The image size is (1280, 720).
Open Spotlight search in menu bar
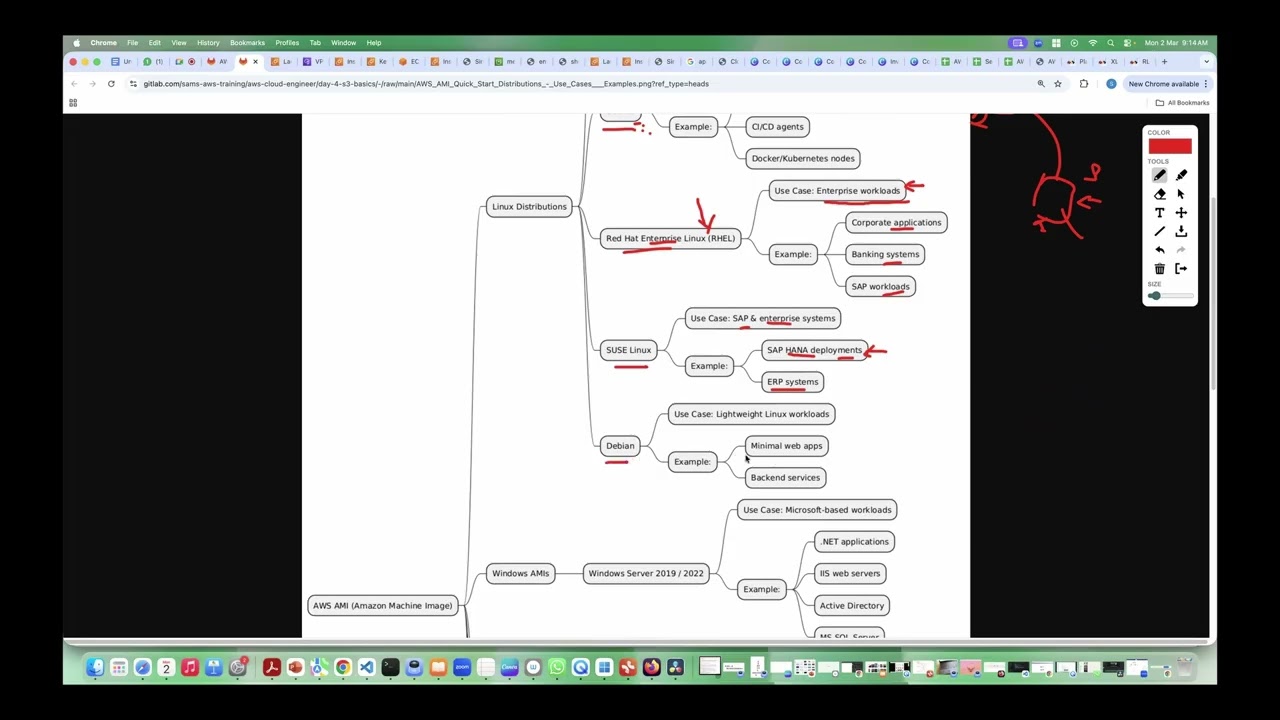coord(1110,43)
